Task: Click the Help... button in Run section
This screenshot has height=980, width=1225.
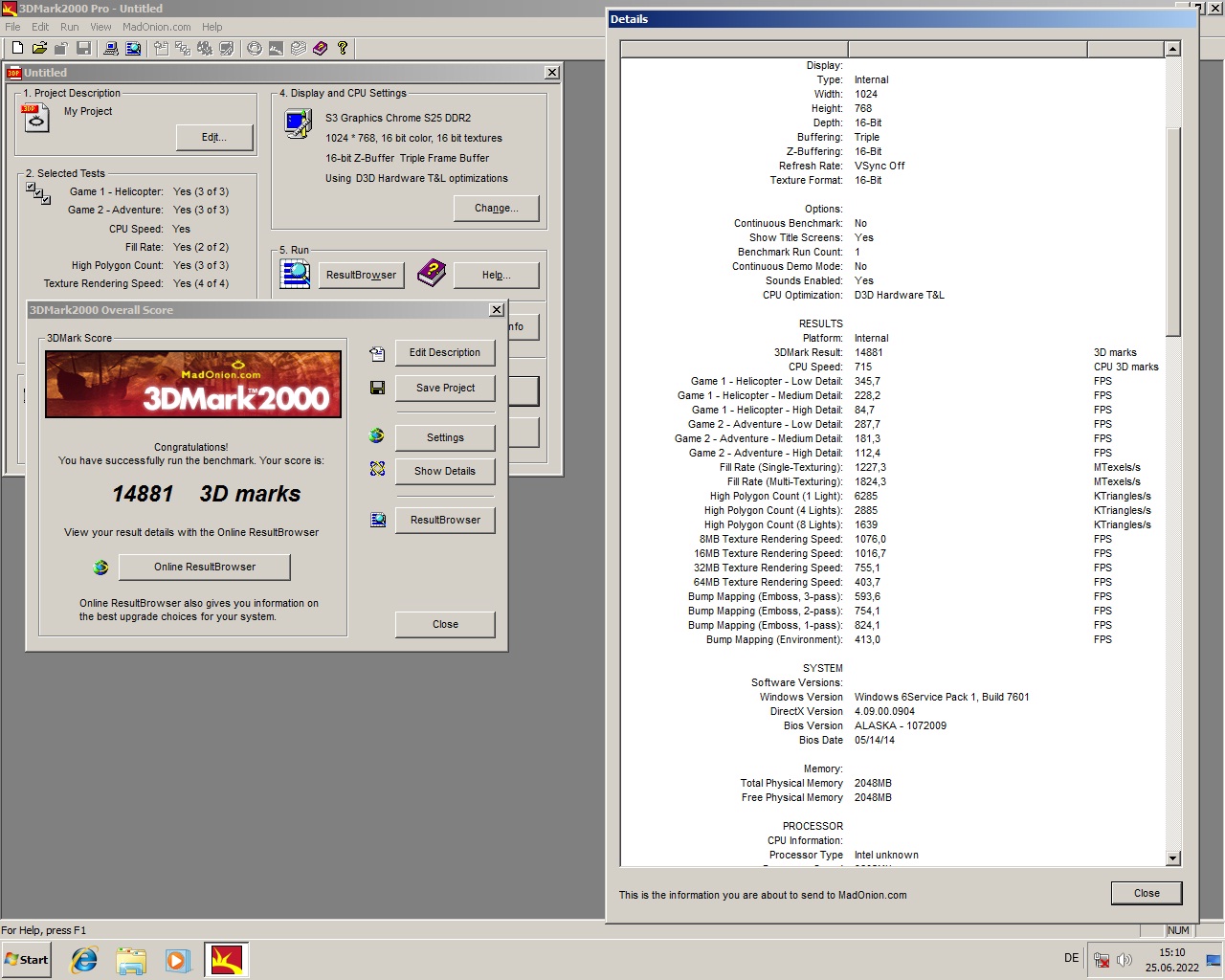Action: (497, 275)
